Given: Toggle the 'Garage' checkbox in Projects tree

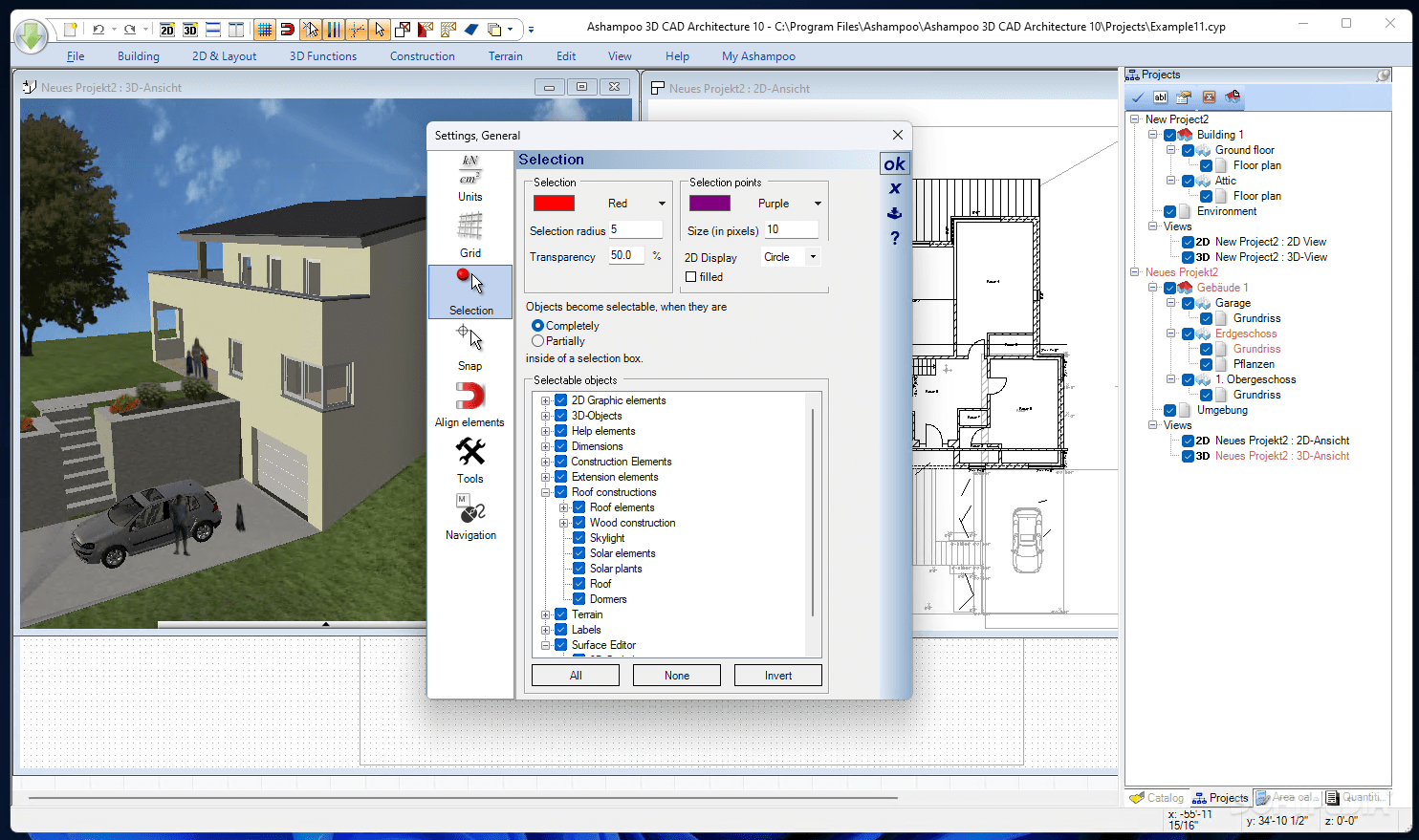Looking at the screenshot, I should tap(1188, 303).
